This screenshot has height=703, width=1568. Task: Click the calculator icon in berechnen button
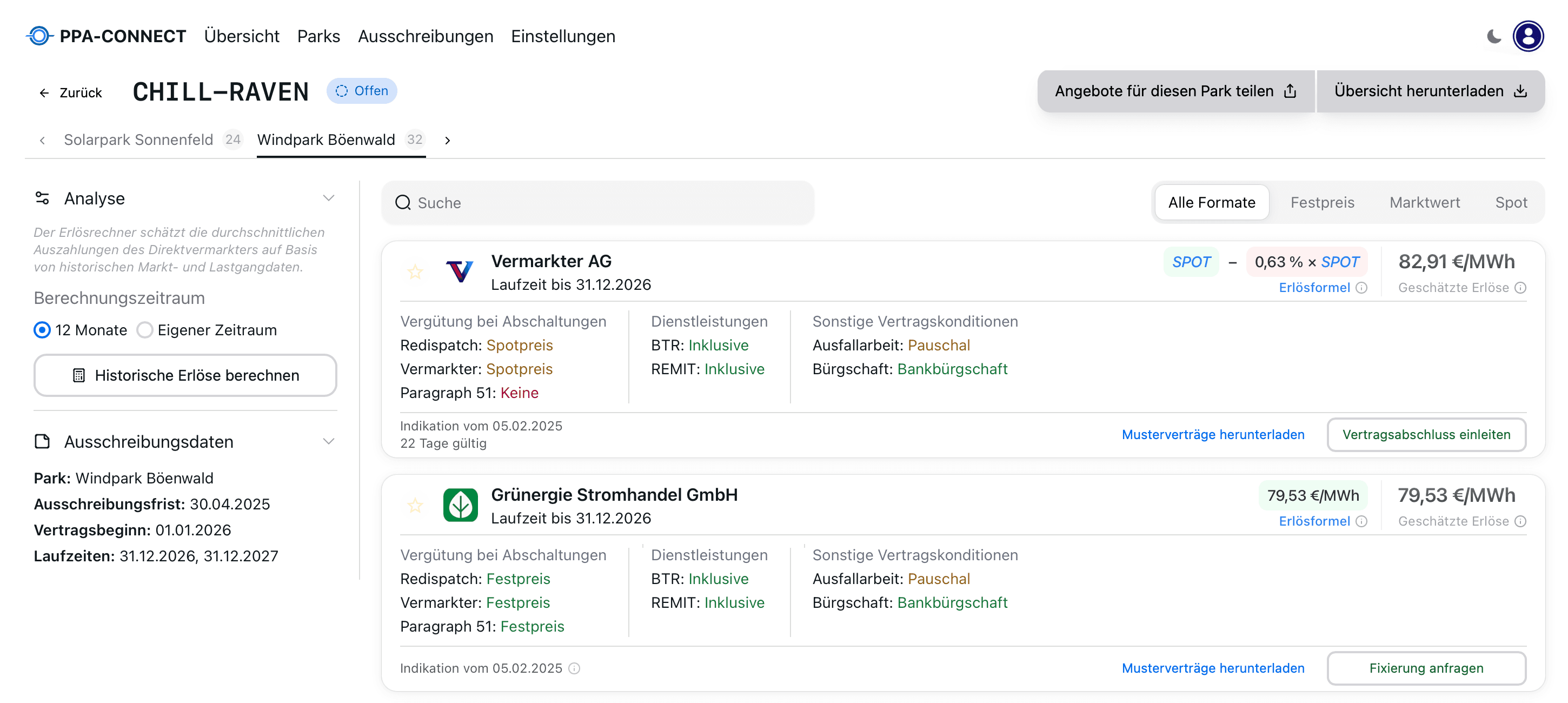click(x=78, y=375)
